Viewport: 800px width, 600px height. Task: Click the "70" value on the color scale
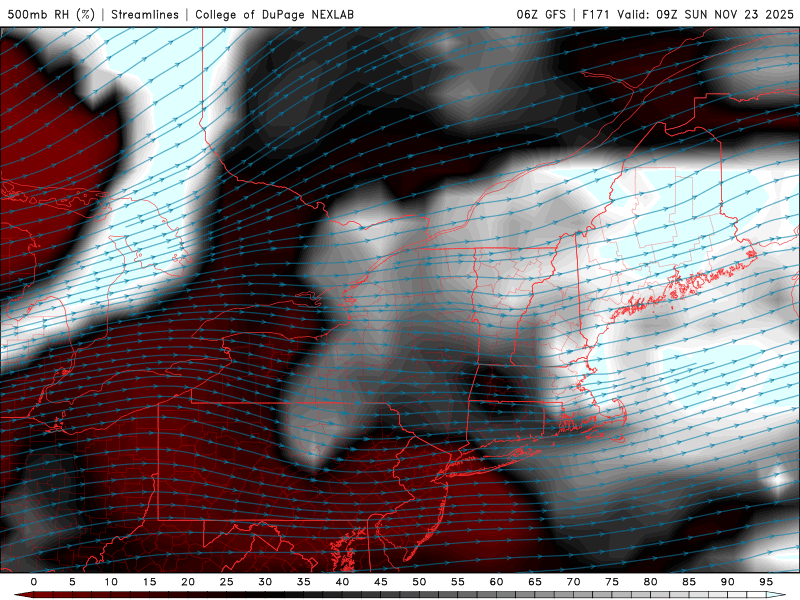coord(573,582)
